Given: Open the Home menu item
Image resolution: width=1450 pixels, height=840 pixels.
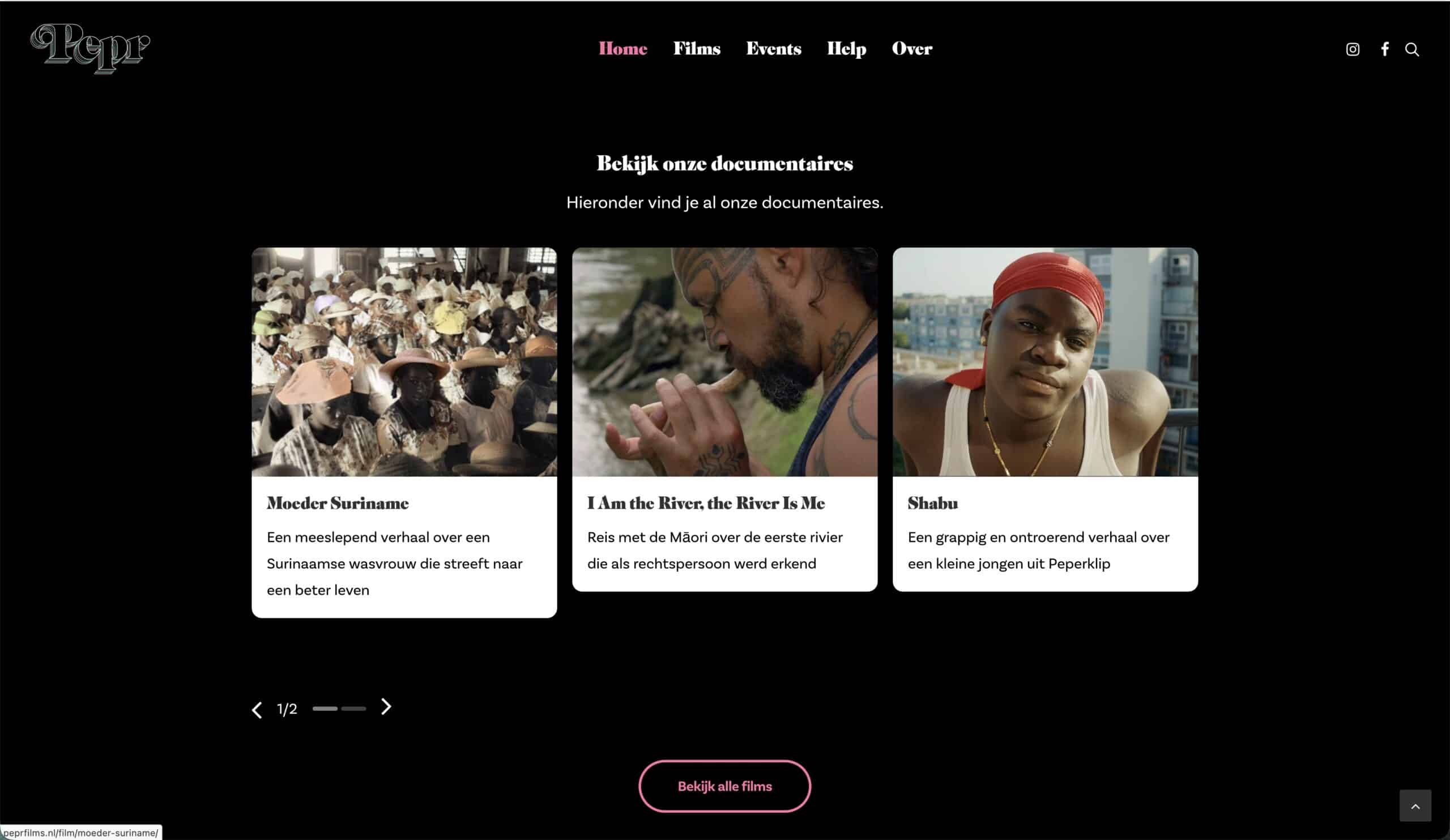Looking at the screenshot, I should click(x=622, y=48).
